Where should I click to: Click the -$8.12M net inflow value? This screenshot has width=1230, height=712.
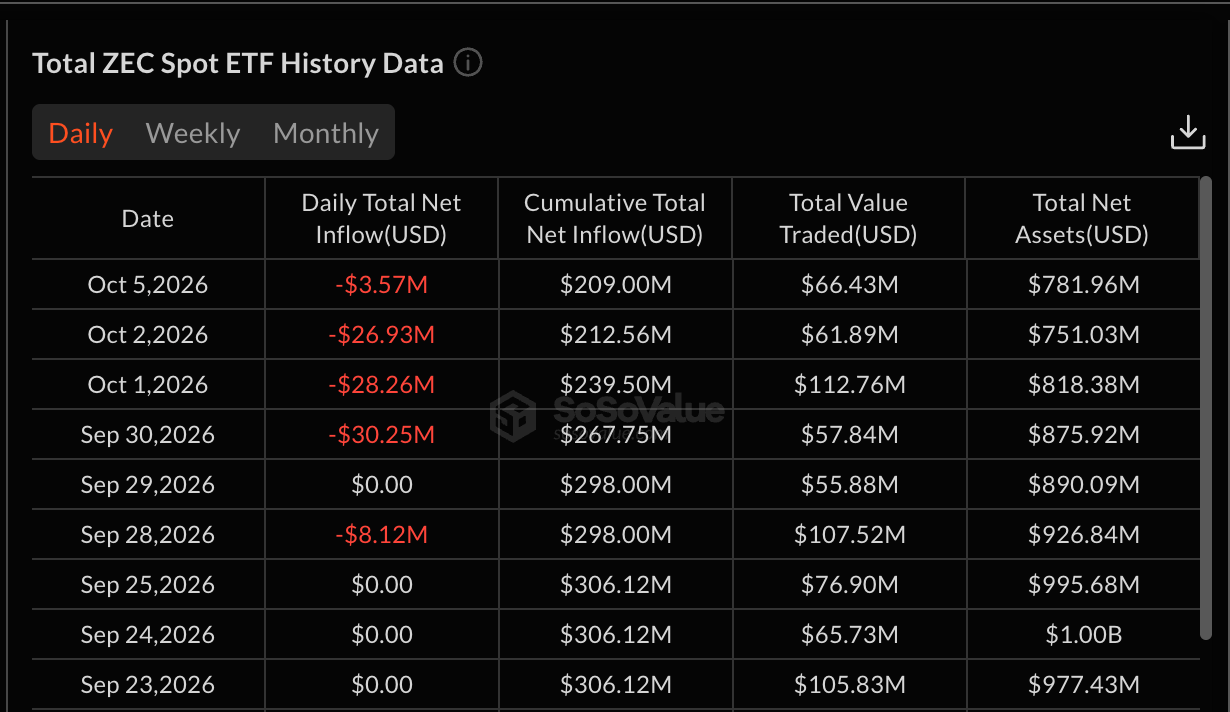click(381, 535)
